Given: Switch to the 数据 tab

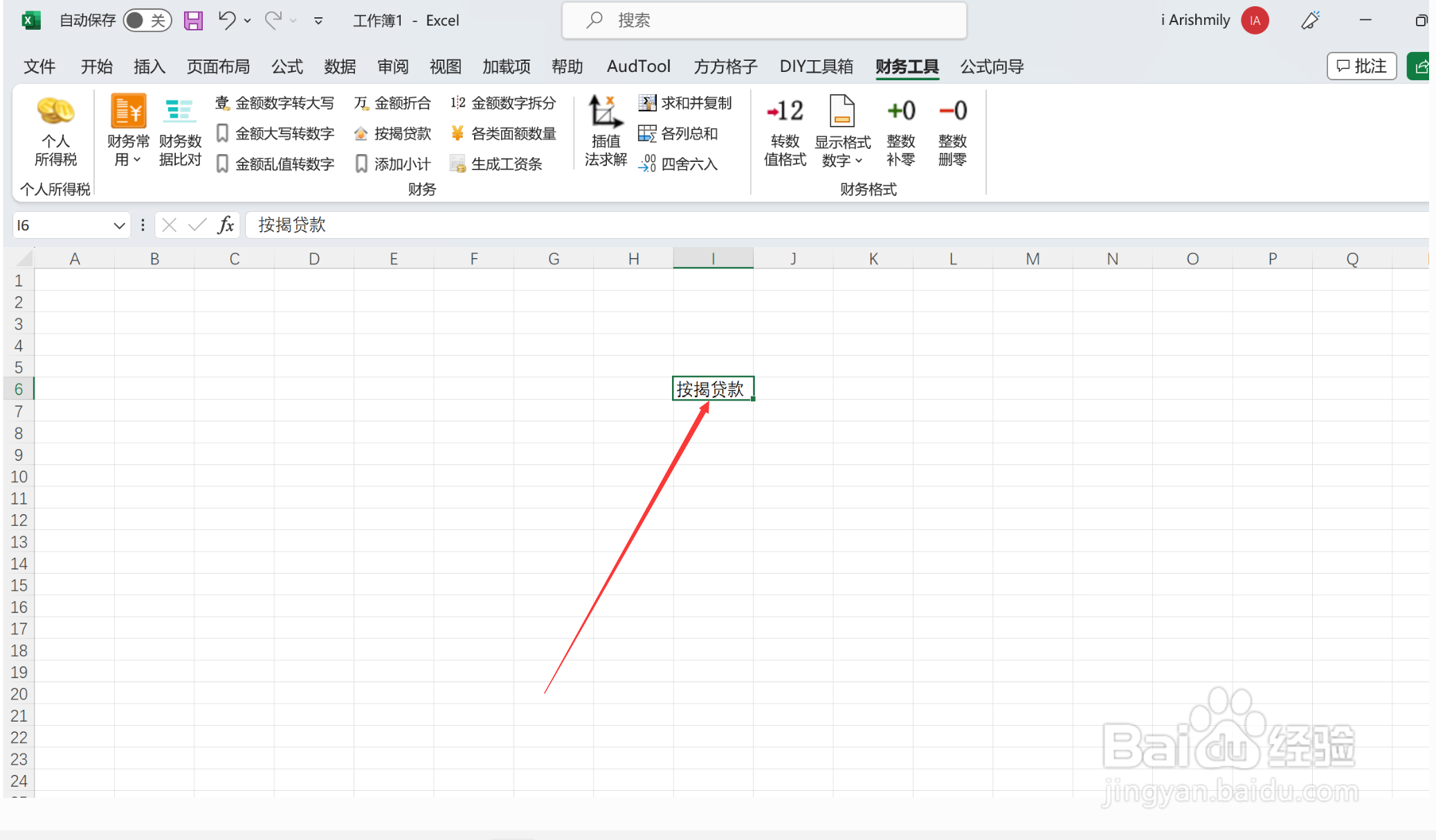Looking at the screenshot, I should coord(340,66).
